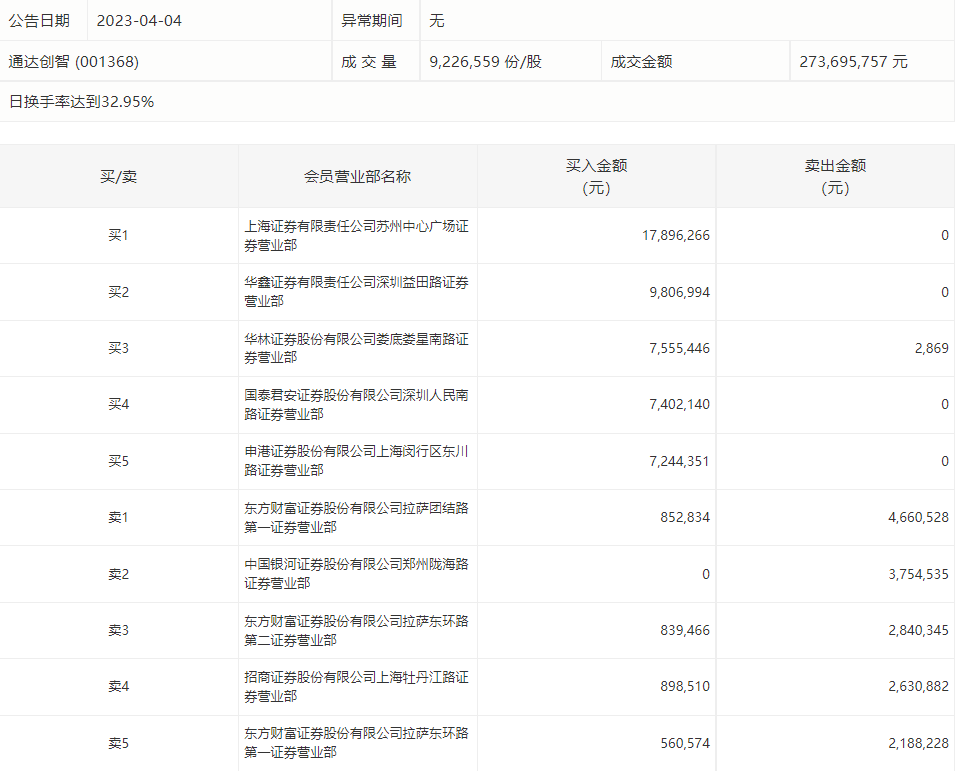Click 华林证券娄底娄星南路证券营业部 name

[x=356, y=348]
